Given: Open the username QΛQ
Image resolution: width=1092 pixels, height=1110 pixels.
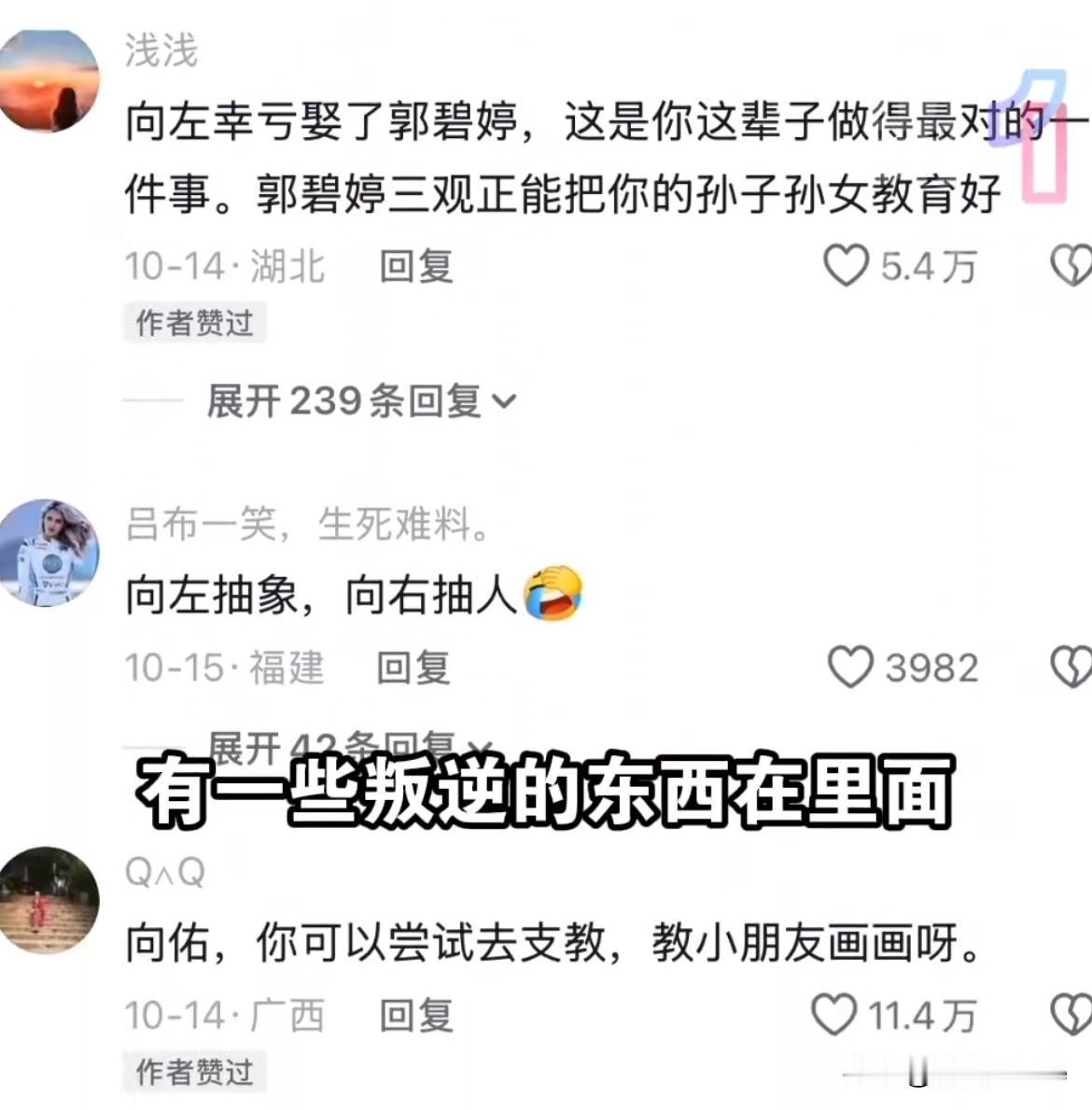Looking at the screenshot, I should click(165, 872).
